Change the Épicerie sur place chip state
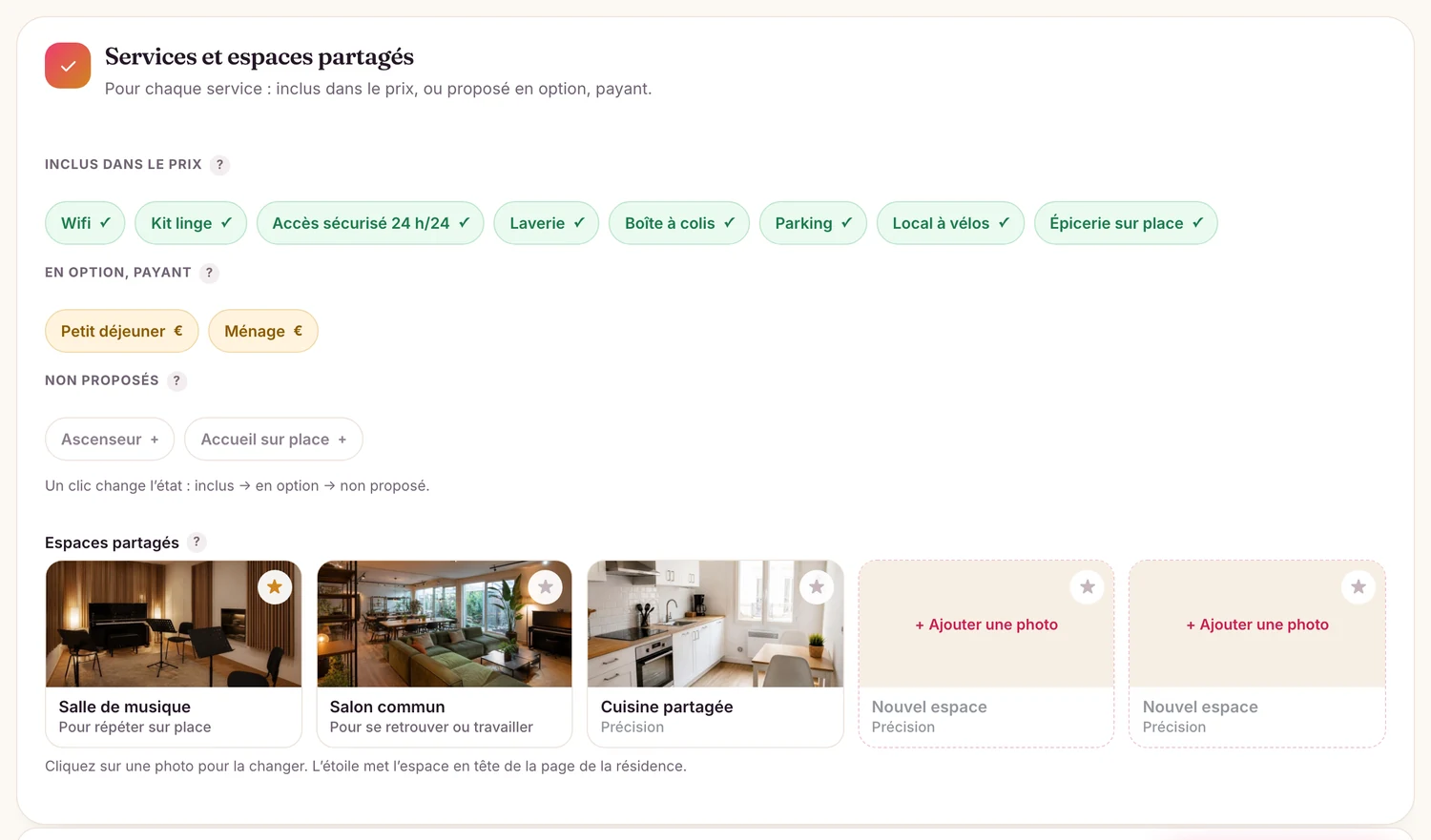This screenshot has width=1431, height=840. [1126, 223]
